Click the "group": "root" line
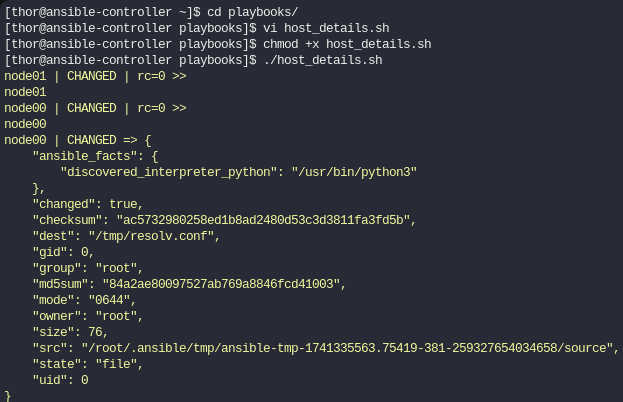Viewport: 623px width, 402px height. pos(87,268)
